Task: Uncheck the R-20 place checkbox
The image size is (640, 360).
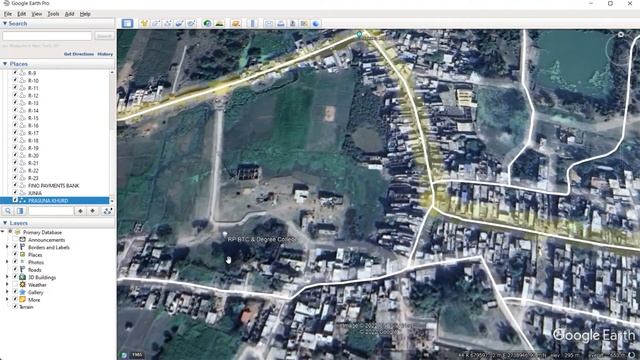Action: [15, 156]
